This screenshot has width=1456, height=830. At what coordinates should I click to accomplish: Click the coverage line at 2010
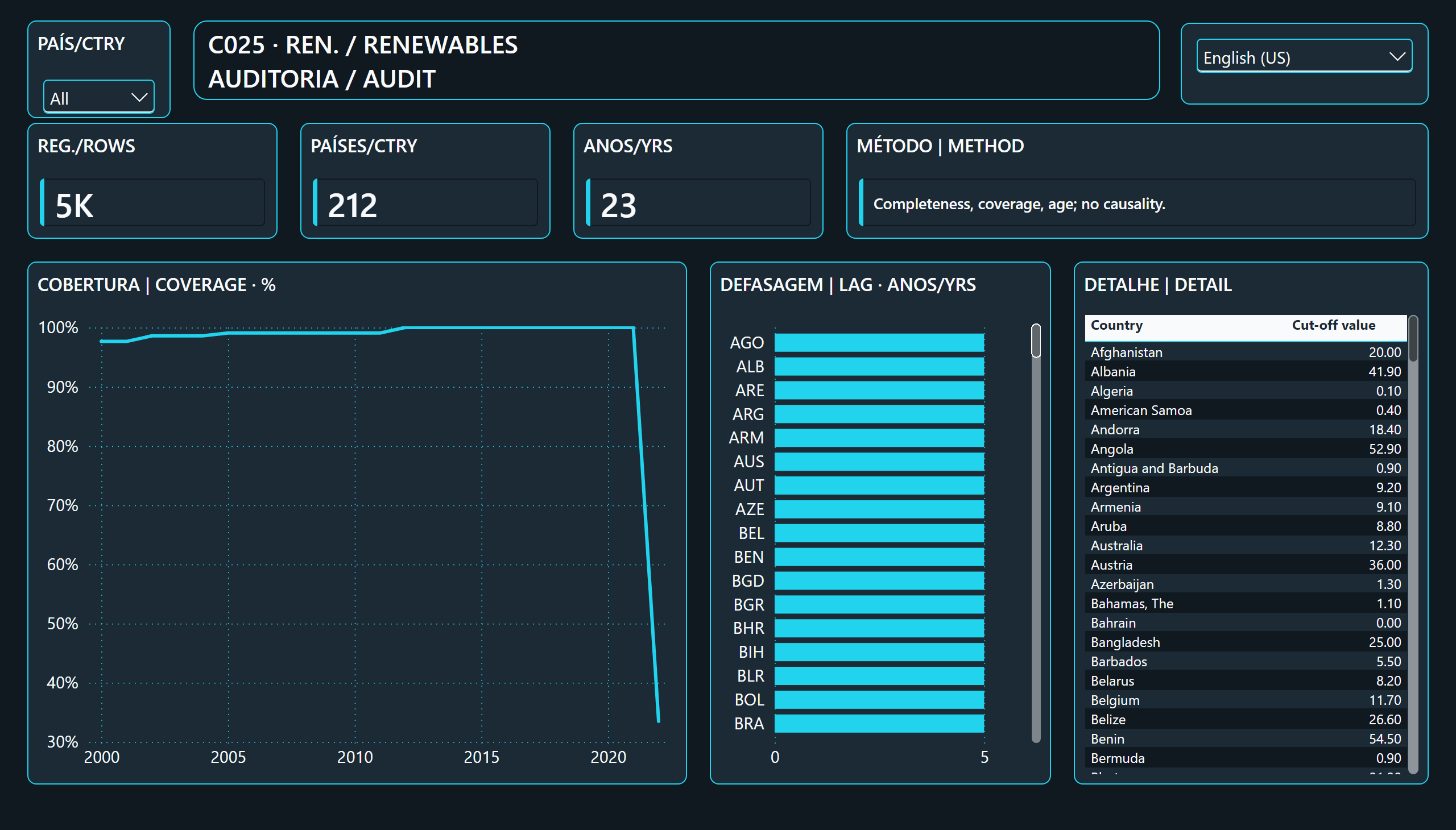click(355, 333)
